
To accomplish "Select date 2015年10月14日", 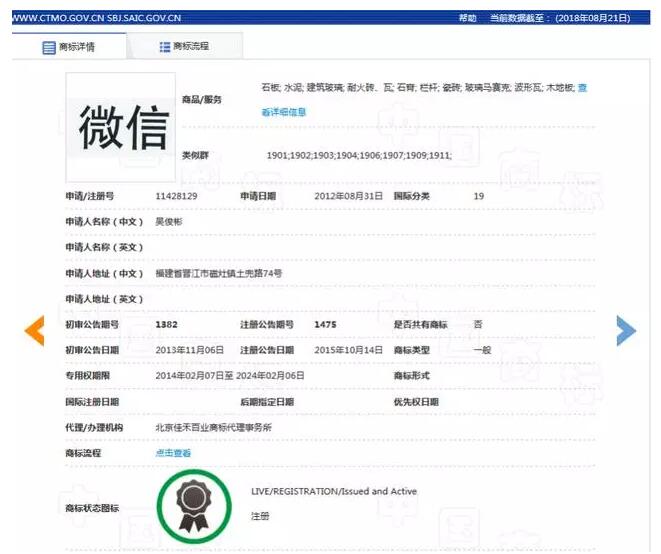I will pos(348,350).
